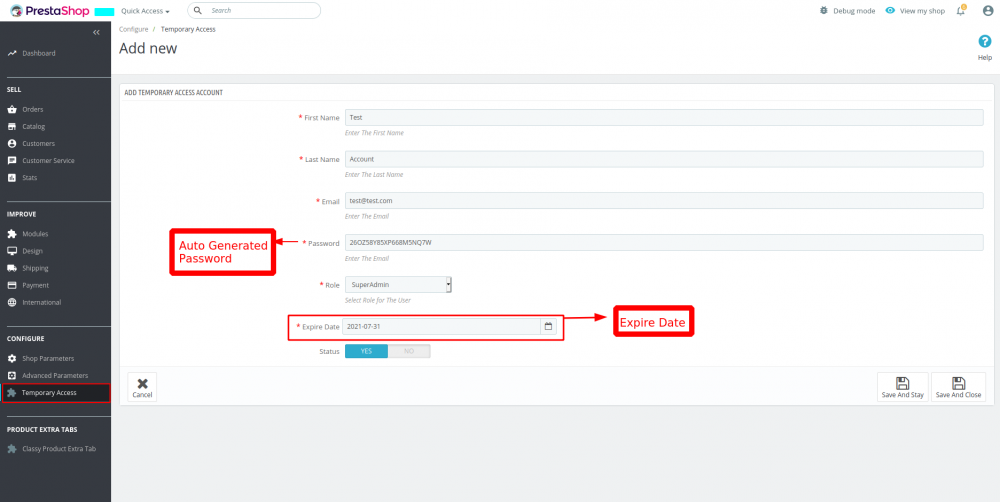Open the Advanced Parameters menu item
This screenshot has height=502, width=1000.
coord(55,376)
